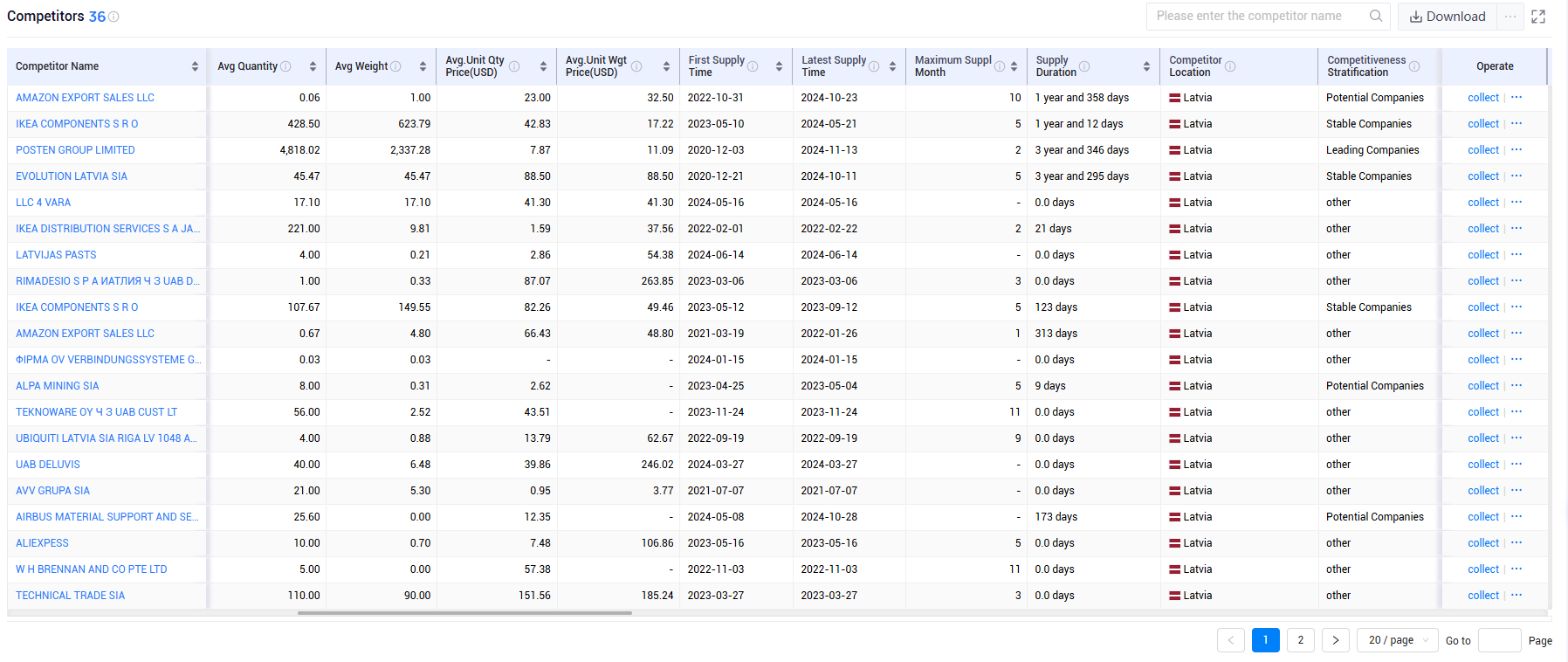This screenshot has width=1568, height=662.
Task: Click the Competitiveness Stratification info icon
Action: 1414,66
